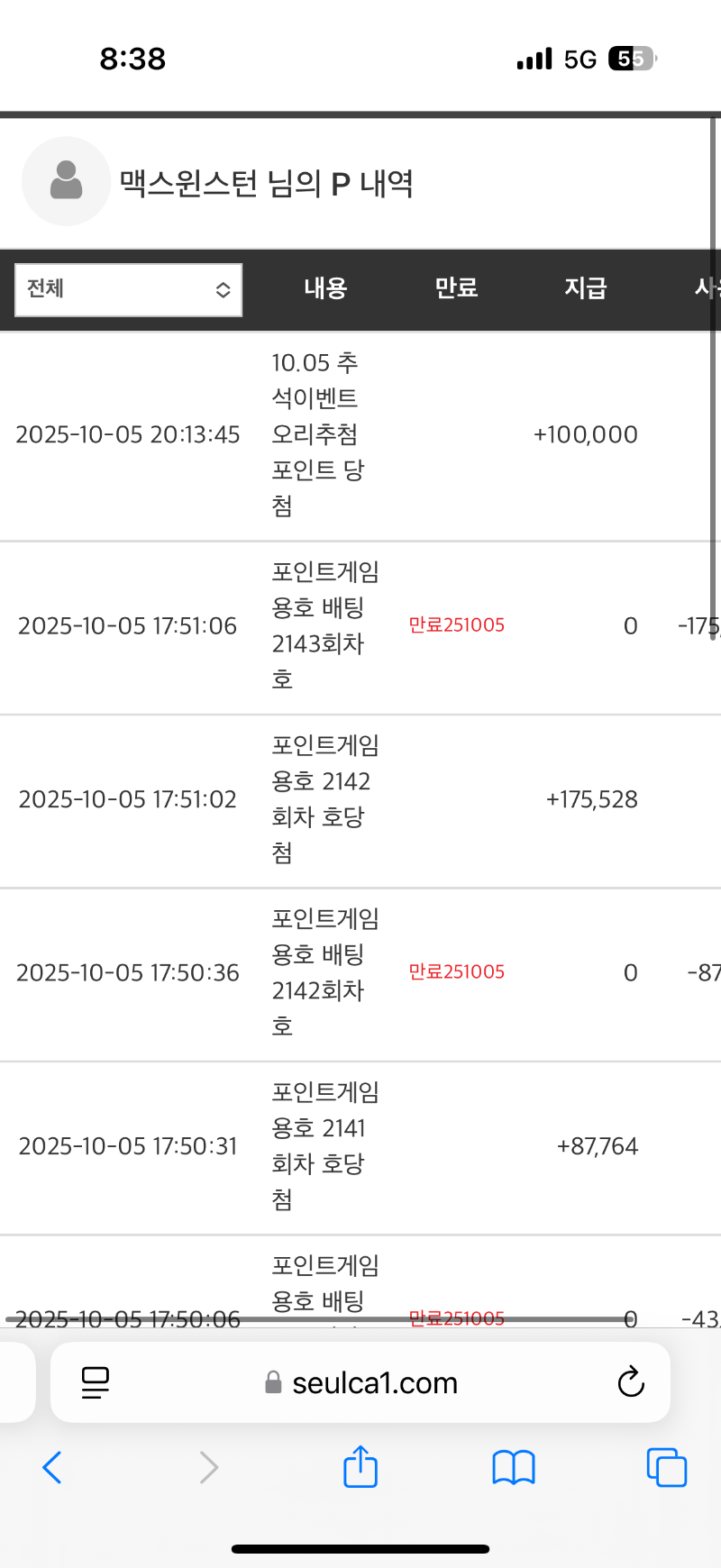Click the vertical page scrollbar
Viewport: 721px width, 1568px height.
[x=713, y=378]
